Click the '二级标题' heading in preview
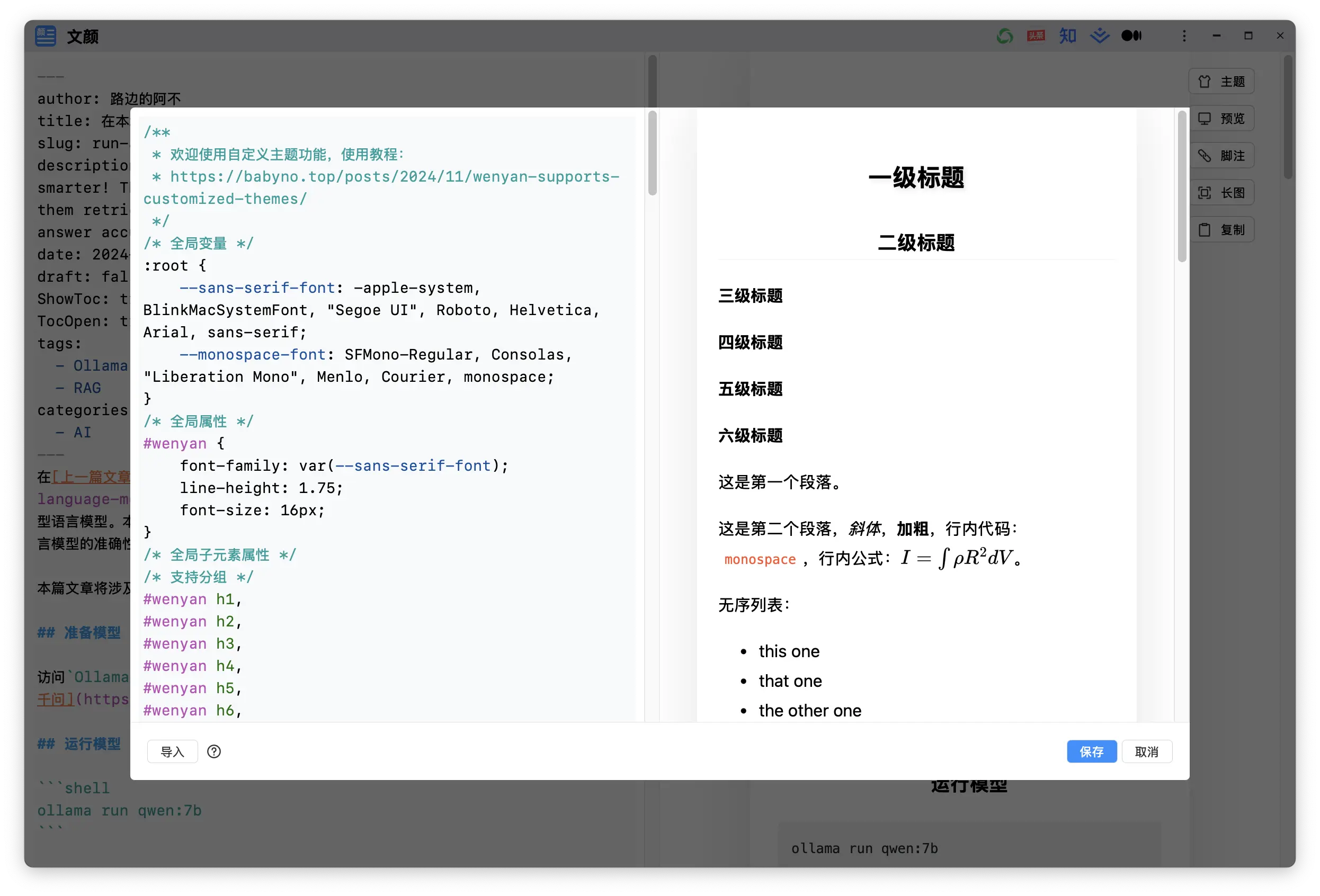The image size is (1320, 896). click(x=916, y=243)
